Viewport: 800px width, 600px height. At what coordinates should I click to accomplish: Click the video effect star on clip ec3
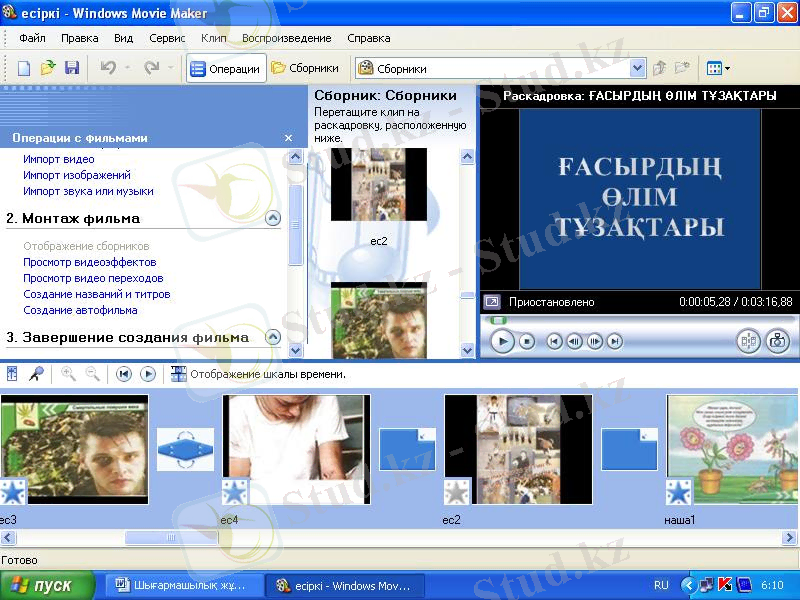(x=12, y=493)
